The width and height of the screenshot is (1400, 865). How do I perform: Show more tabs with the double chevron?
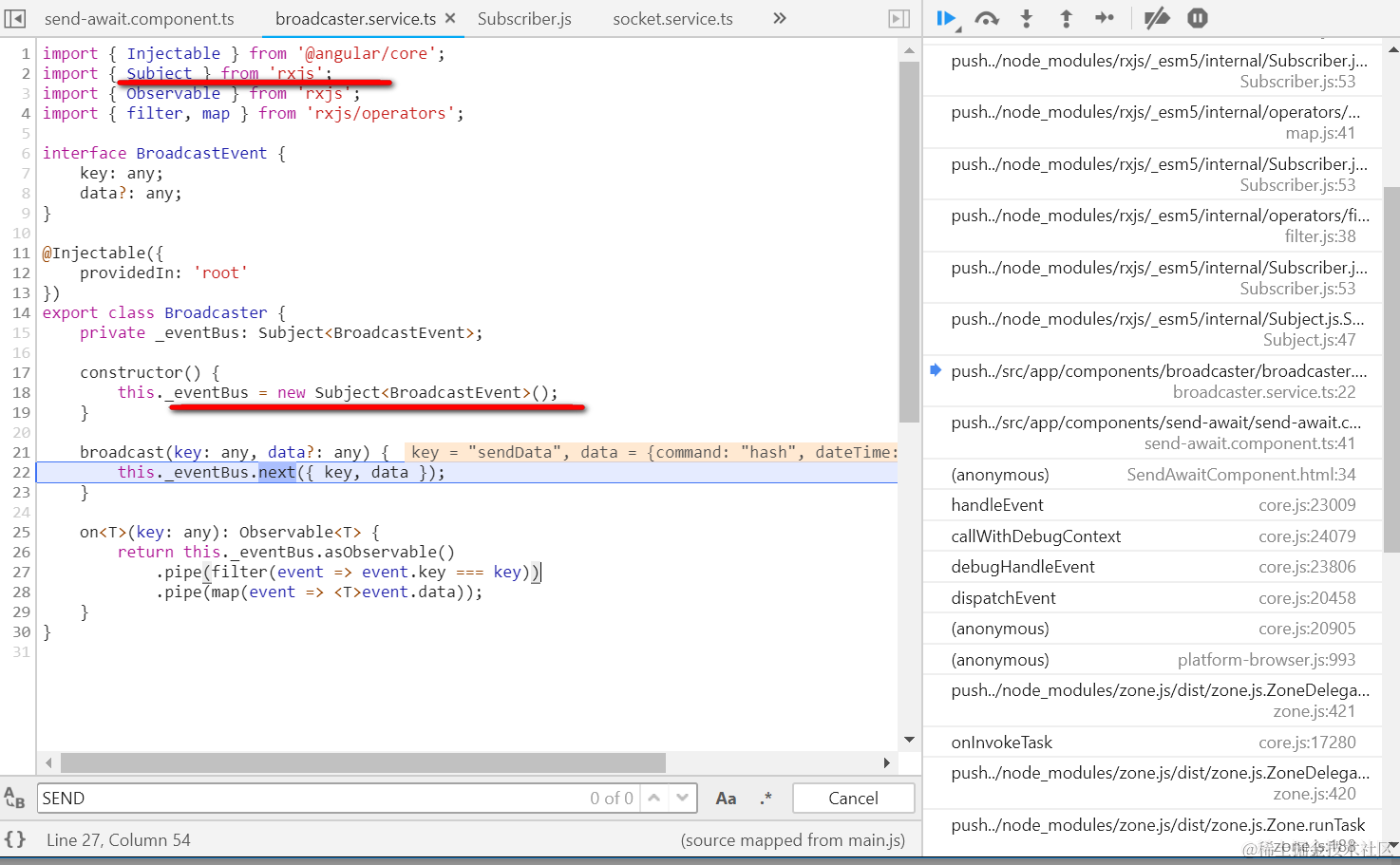tap(780, 18)
